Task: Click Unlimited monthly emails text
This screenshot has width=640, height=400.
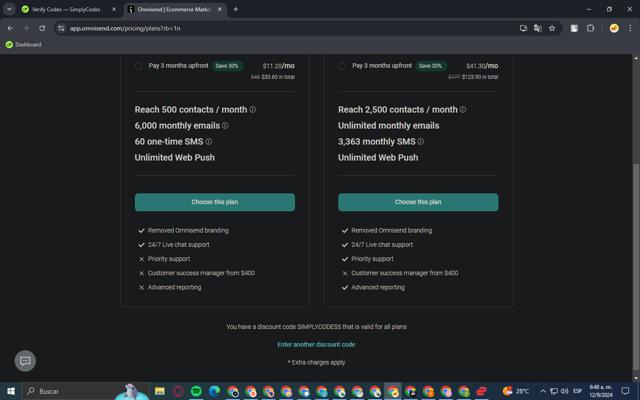Action: (389, 126)
